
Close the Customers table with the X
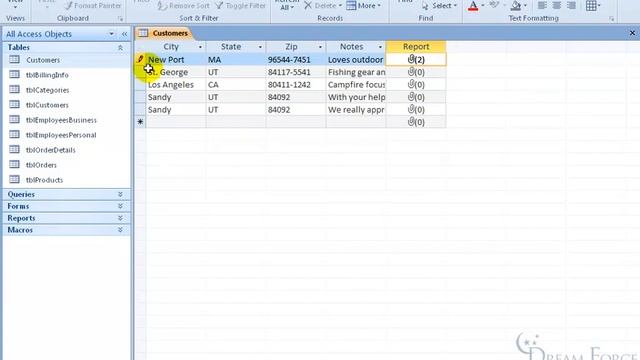click(632, 33)
